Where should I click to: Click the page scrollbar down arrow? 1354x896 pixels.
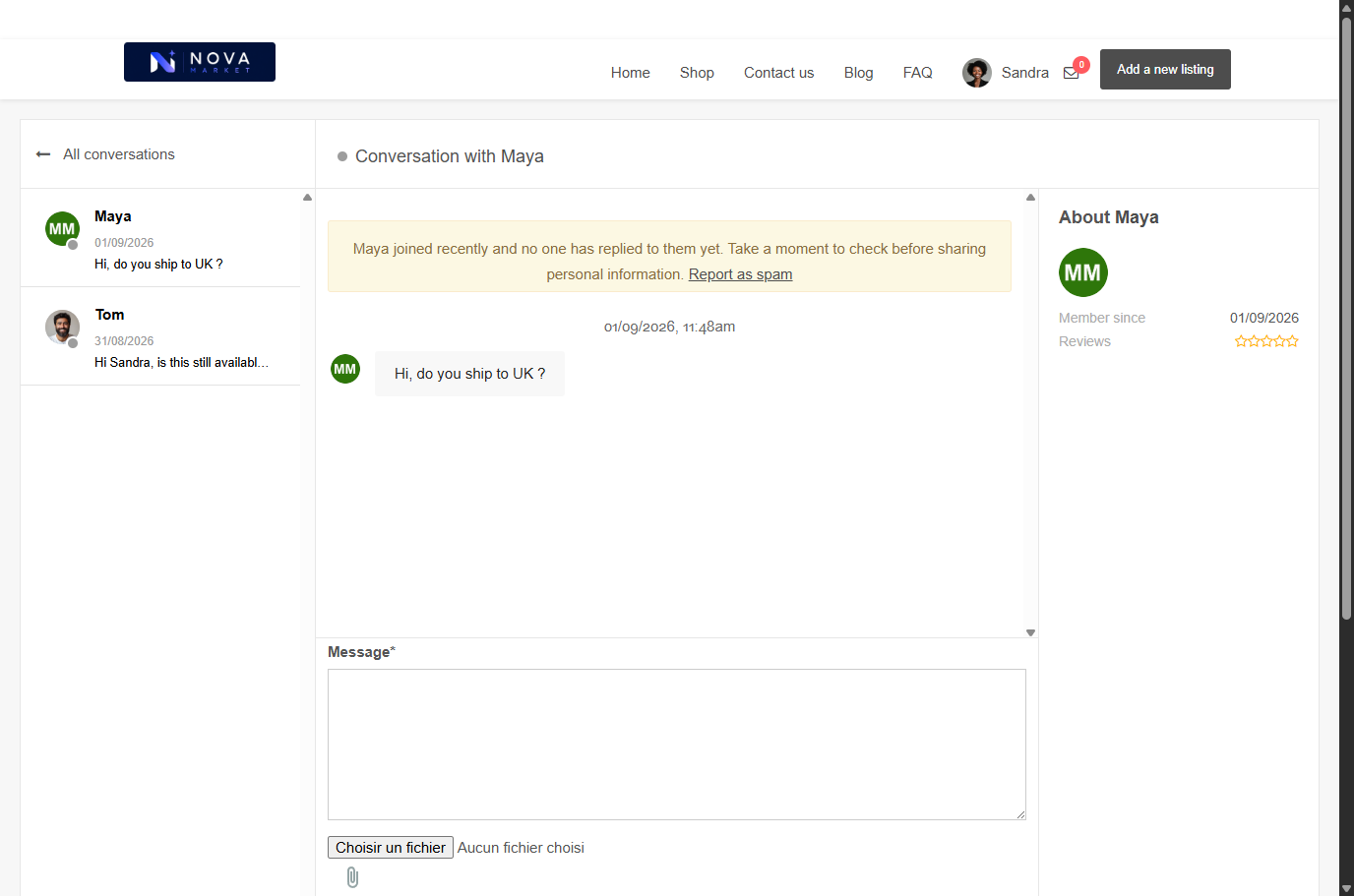click(x=1347, y=889)
